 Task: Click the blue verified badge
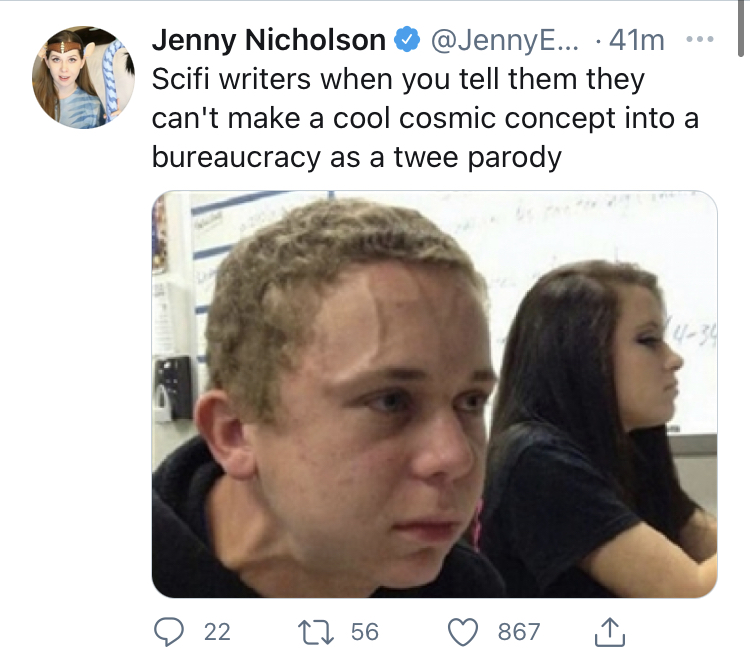(x=405, y=40)
